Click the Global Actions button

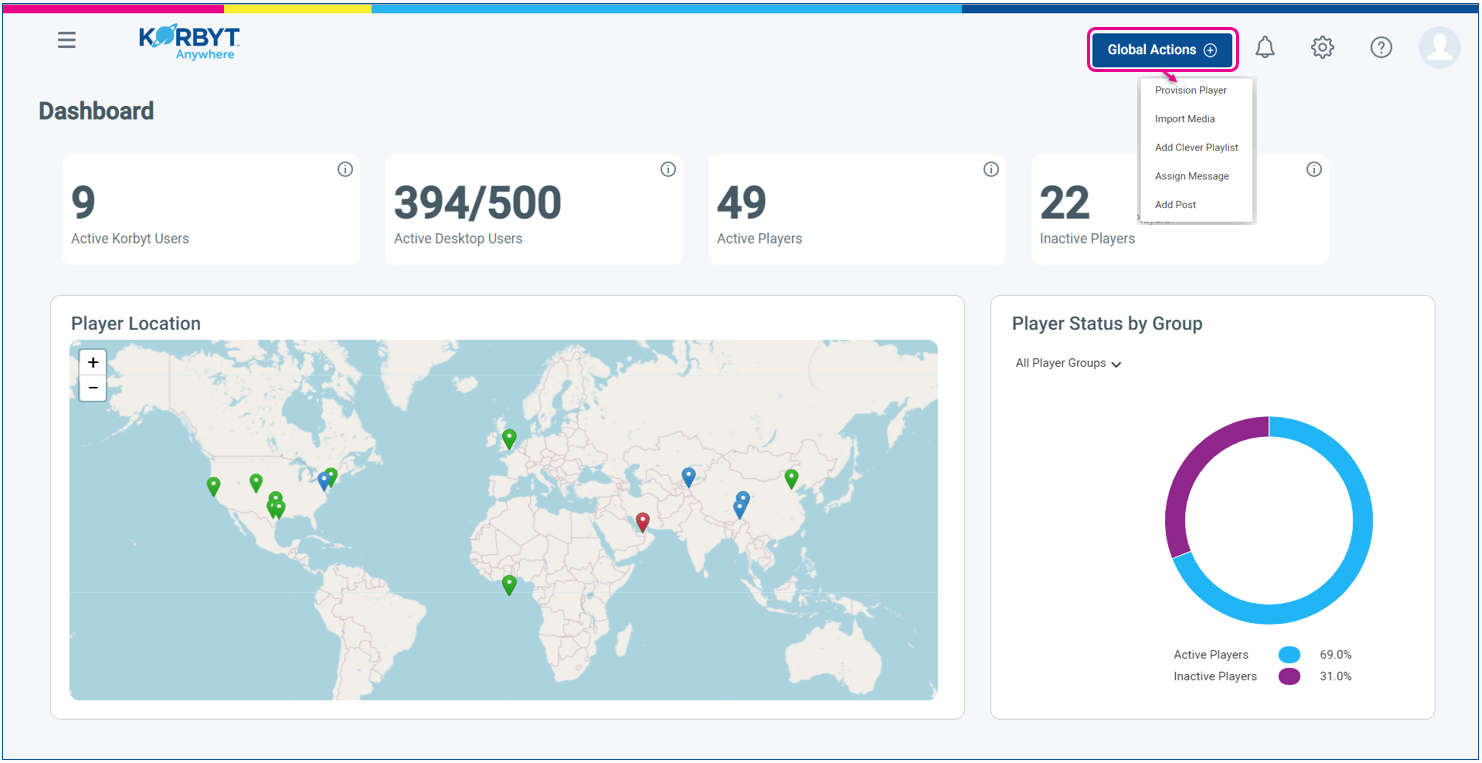click(x=1162, y=50)
